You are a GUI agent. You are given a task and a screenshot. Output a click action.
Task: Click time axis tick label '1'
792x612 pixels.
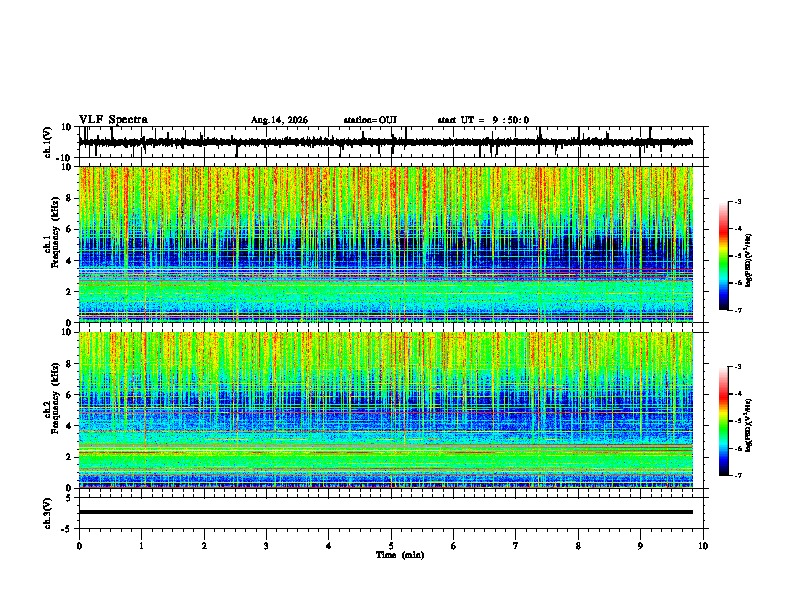141,546
